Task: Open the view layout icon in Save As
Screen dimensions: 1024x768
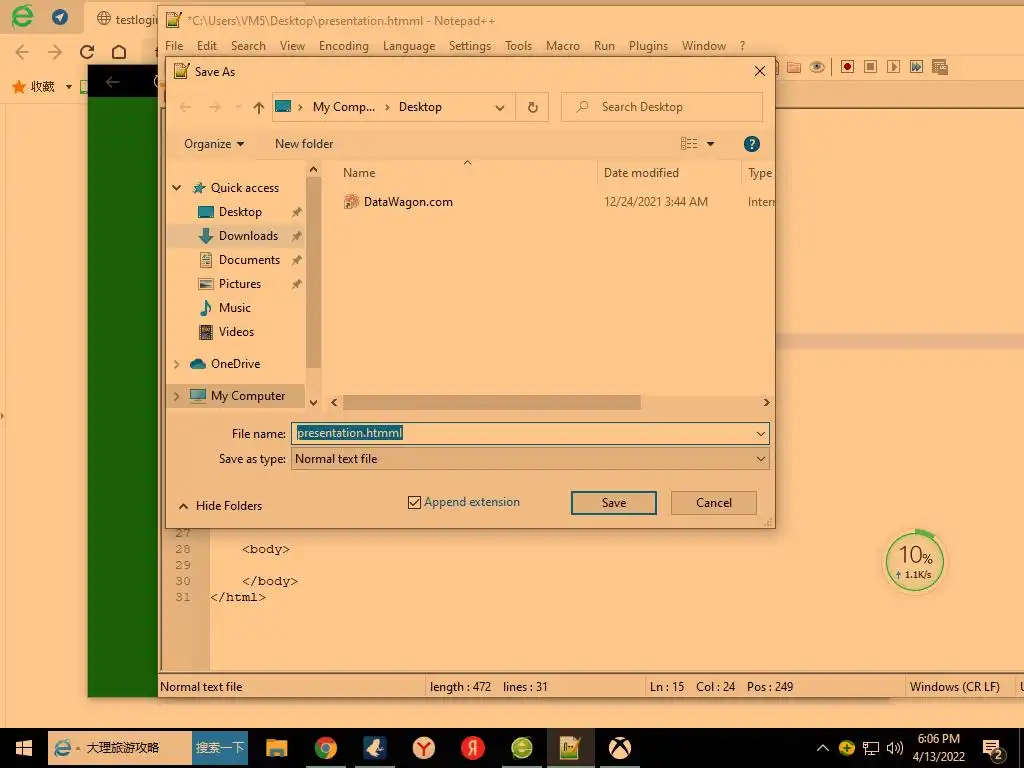Action: pyautogui.click(x=689, y=144)
